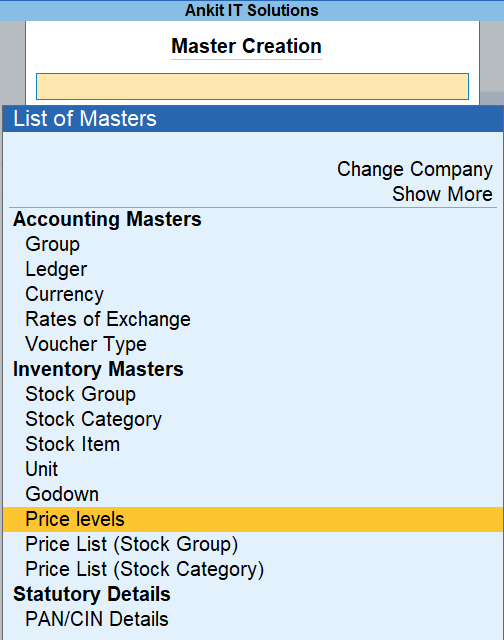Choose Stock Category from the list
The image size is (504, 640).
pos(93,419)
